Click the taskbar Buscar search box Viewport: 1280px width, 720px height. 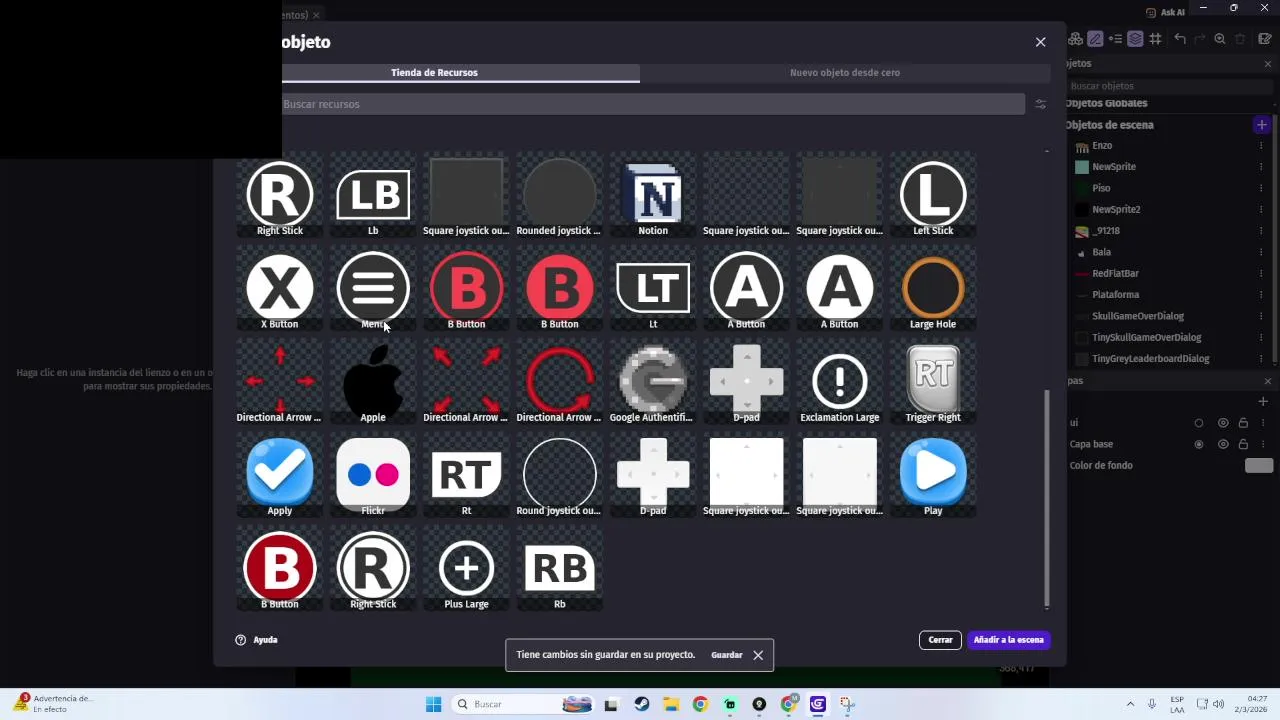click(523, 704)
